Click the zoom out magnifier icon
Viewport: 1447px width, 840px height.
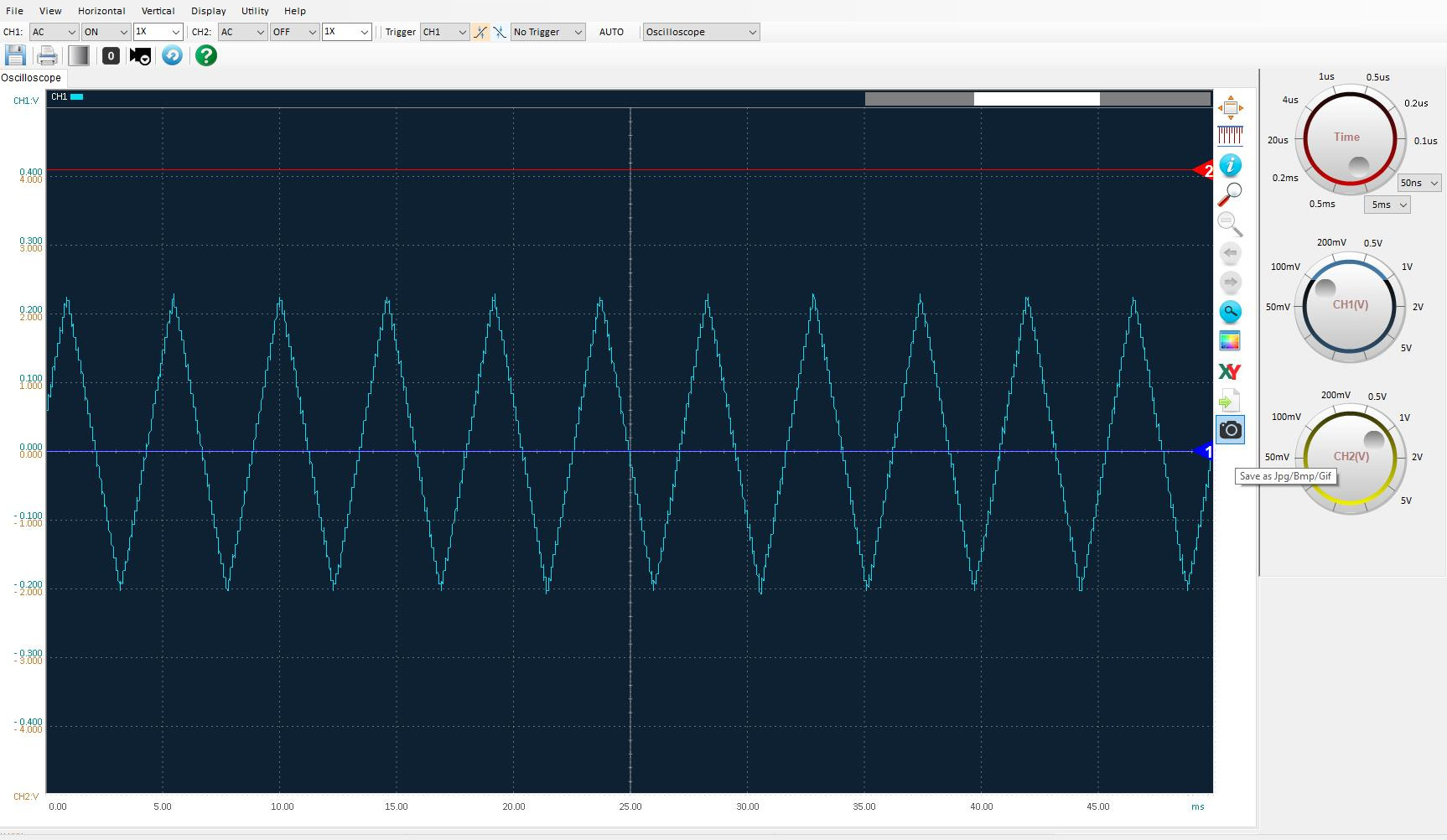point(1230,224)
